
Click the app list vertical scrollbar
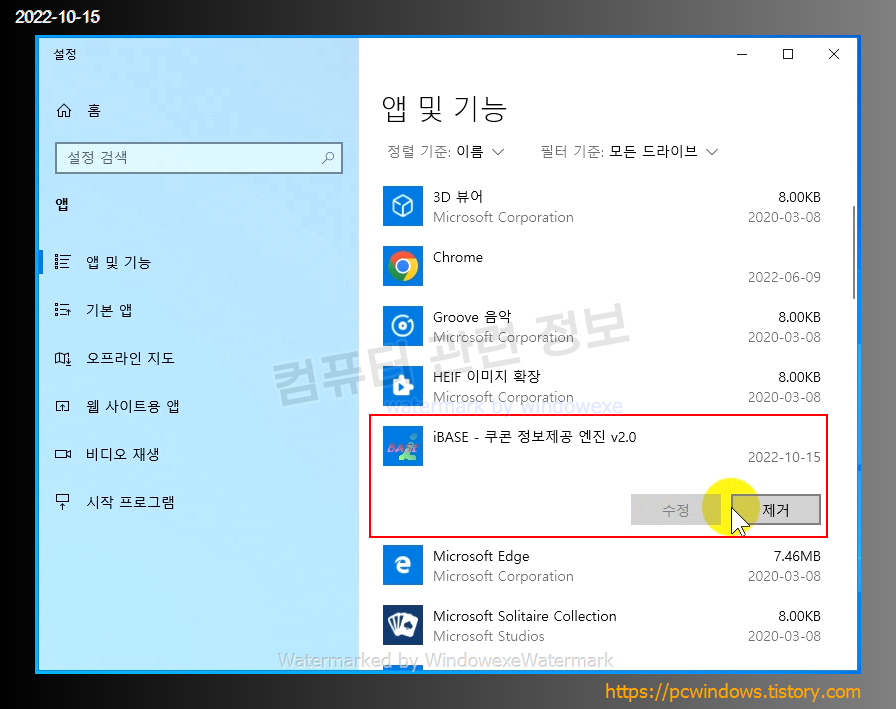coord(854,252)
